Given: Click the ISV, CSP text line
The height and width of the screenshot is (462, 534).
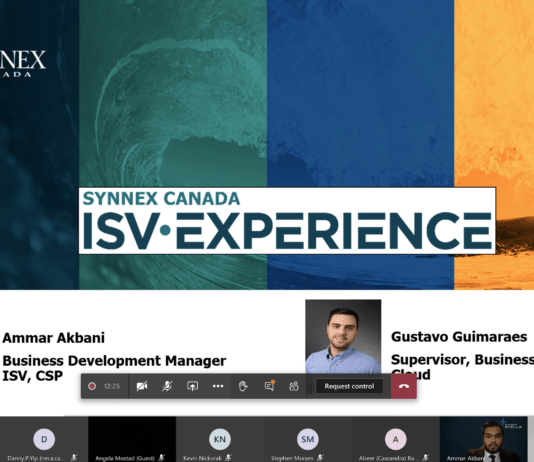Looking at the screenshot, I should click(32, 376).
